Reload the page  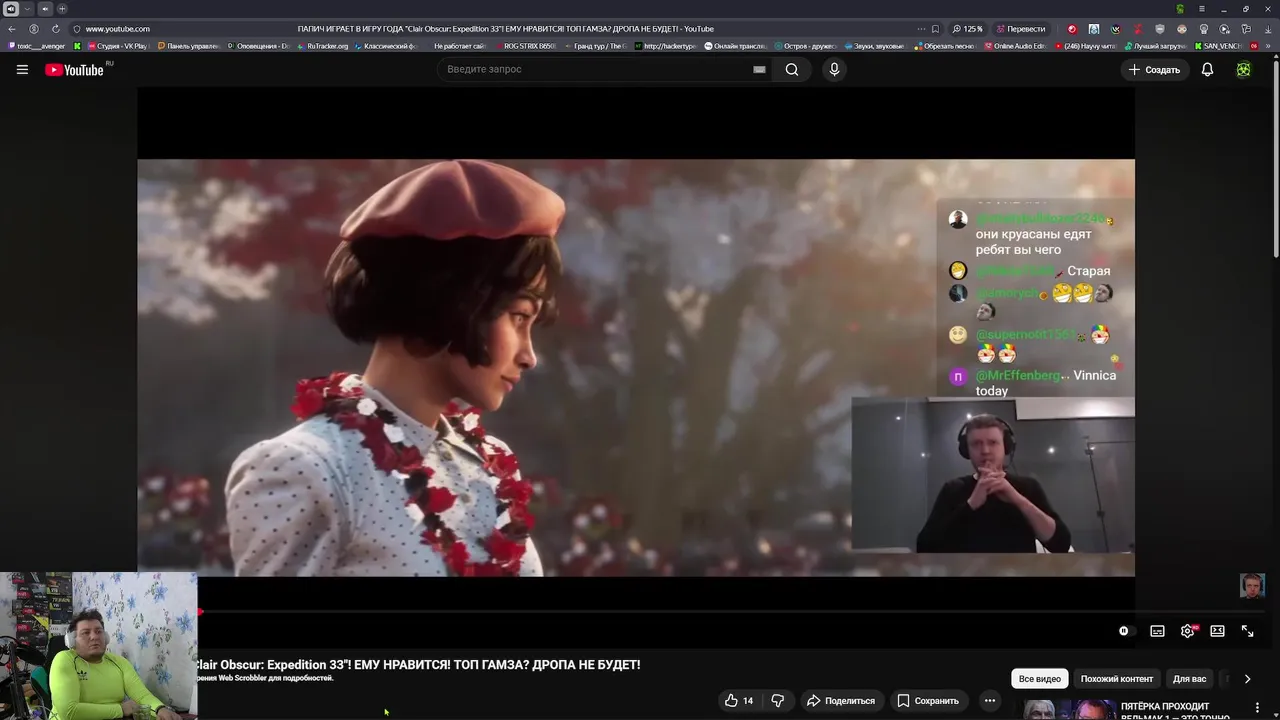pos(55,29)
